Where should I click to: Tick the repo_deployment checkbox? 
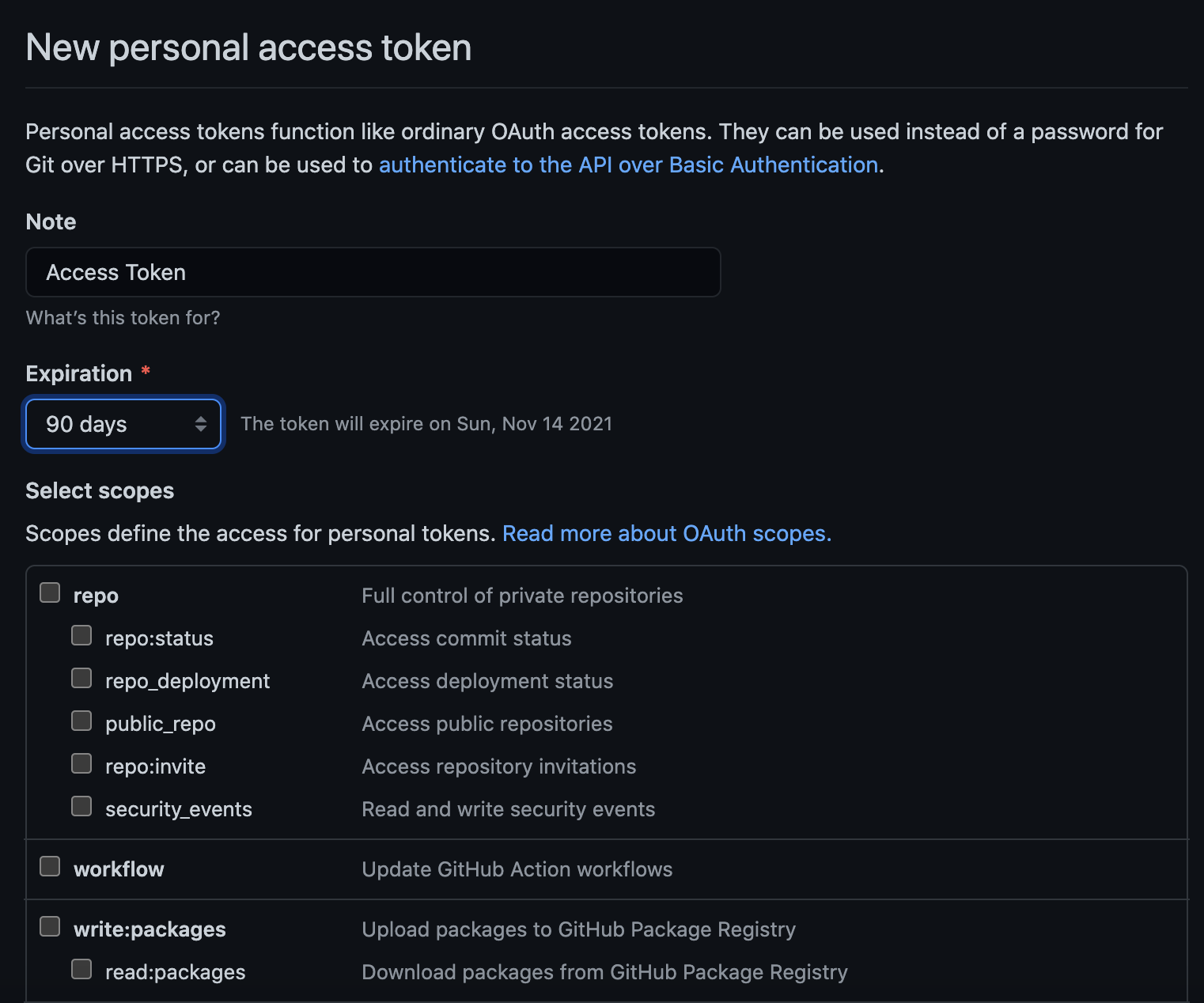(x=81, y=678)
